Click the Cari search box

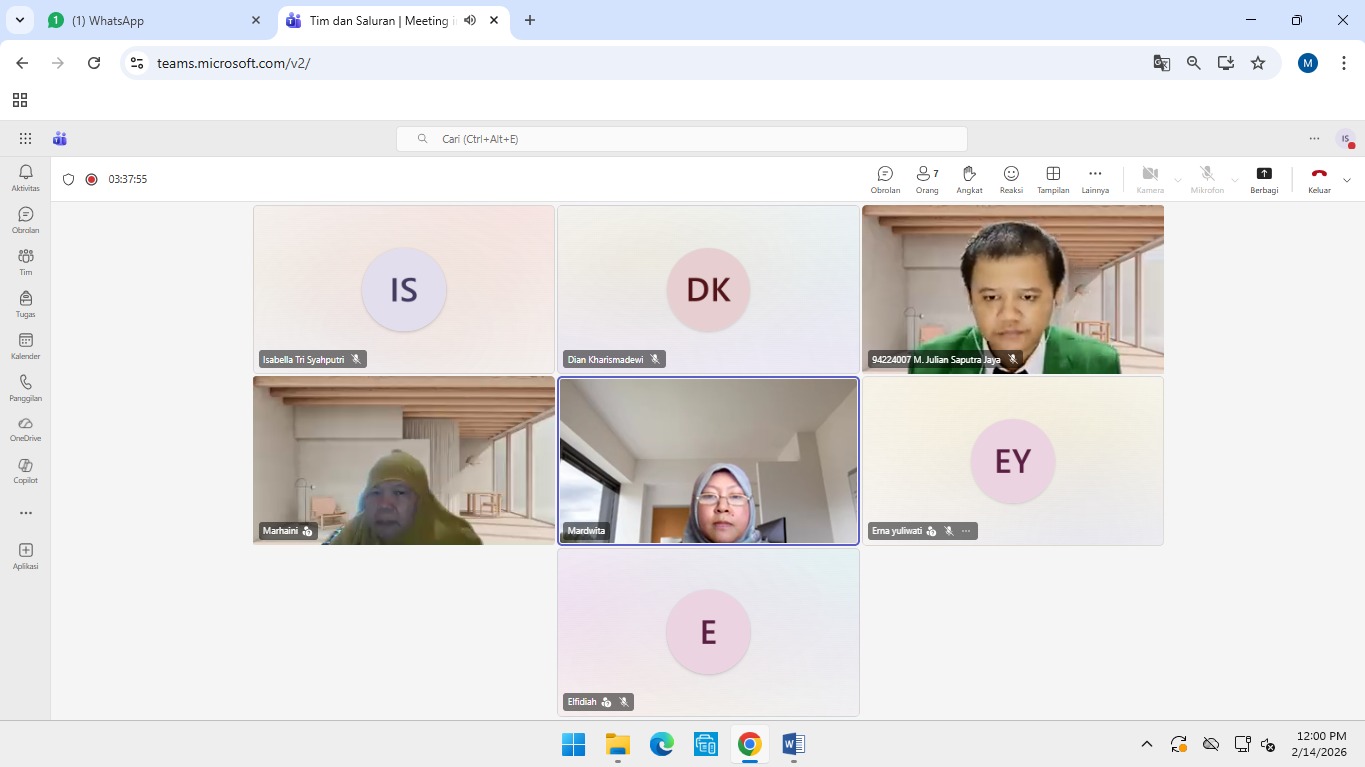pyautogui.click(x=682, y=139)
